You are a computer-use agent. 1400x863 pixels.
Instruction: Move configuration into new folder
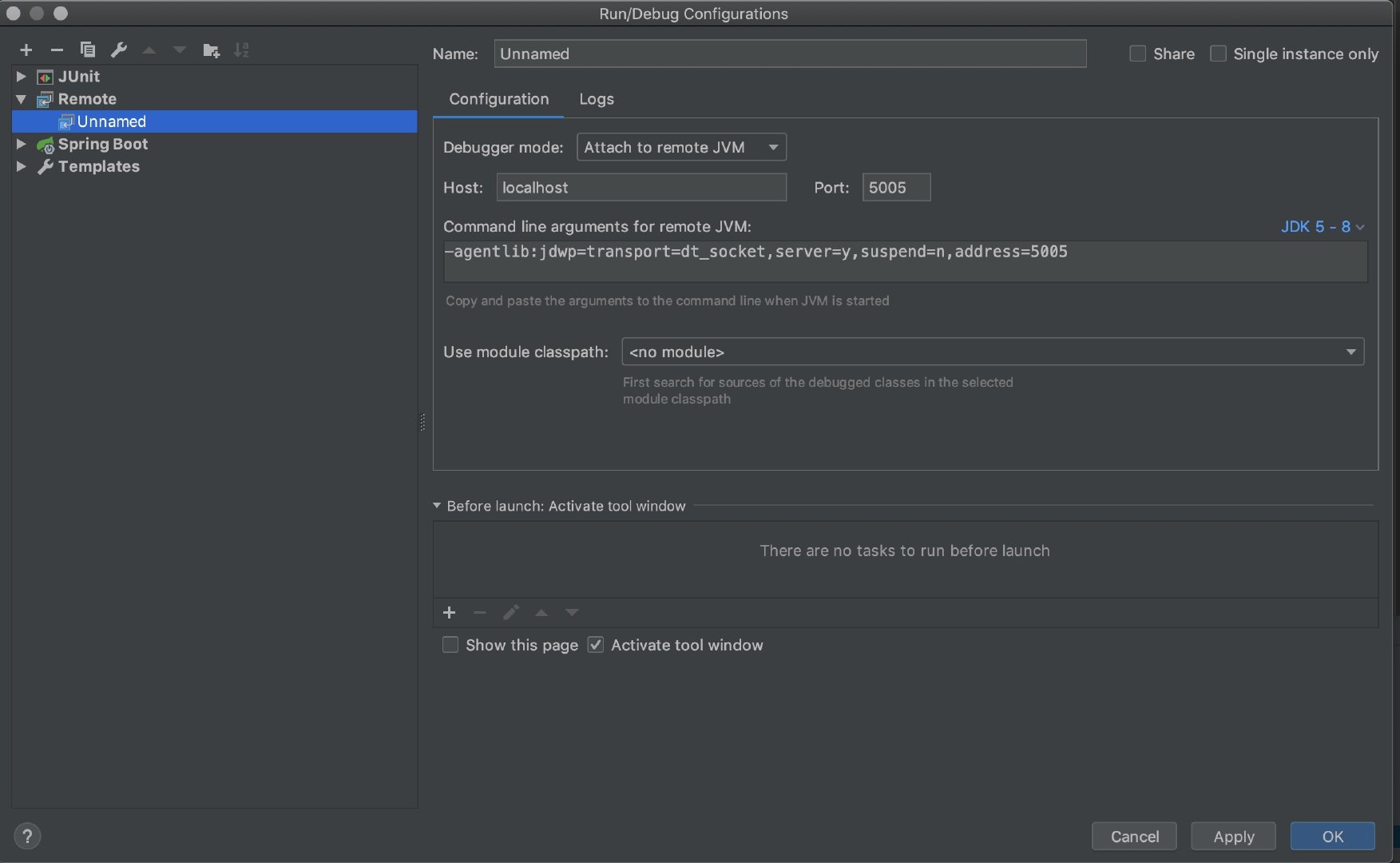211,50
